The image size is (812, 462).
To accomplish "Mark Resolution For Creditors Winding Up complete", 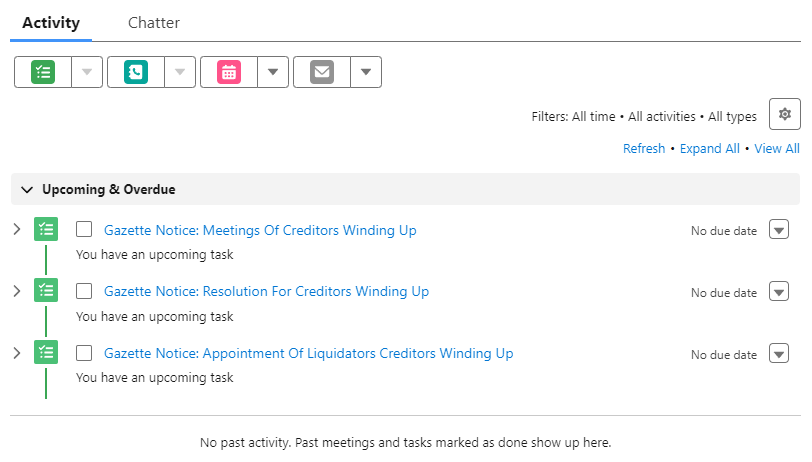I will [x=84, y=291].
